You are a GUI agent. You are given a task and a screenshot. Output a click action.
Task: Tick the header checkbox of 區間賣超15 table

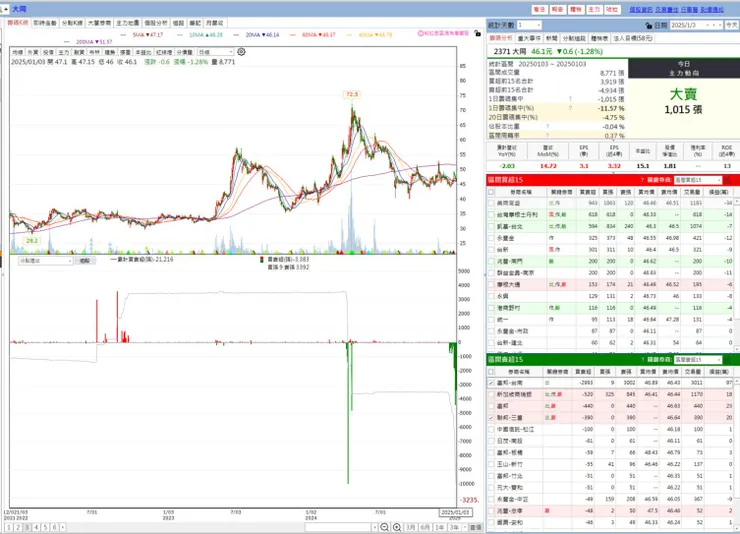click(491, 372)
